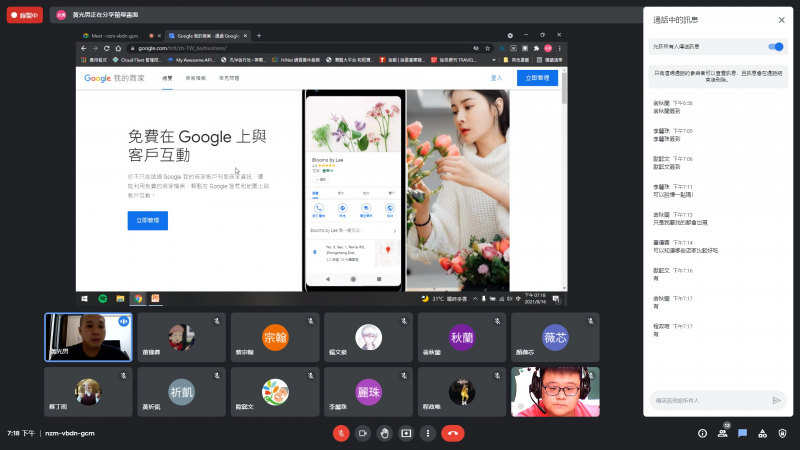Image resolution: width=800 pixels, height=450 pixels.
Task: Click the Google 我的商家 logo
Action: 114,78
